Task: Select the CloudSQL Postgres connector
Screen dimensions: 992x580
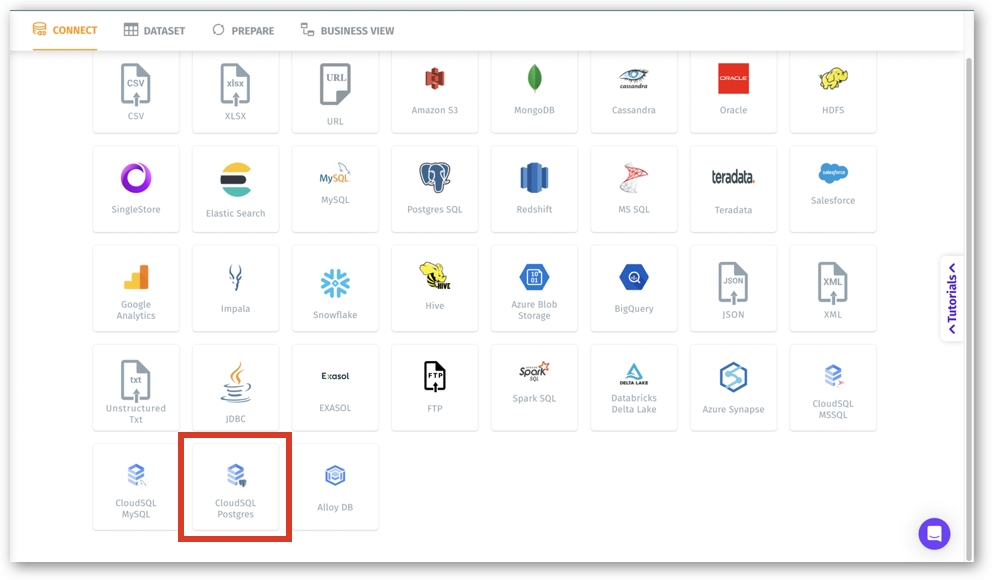Action: 235,487
